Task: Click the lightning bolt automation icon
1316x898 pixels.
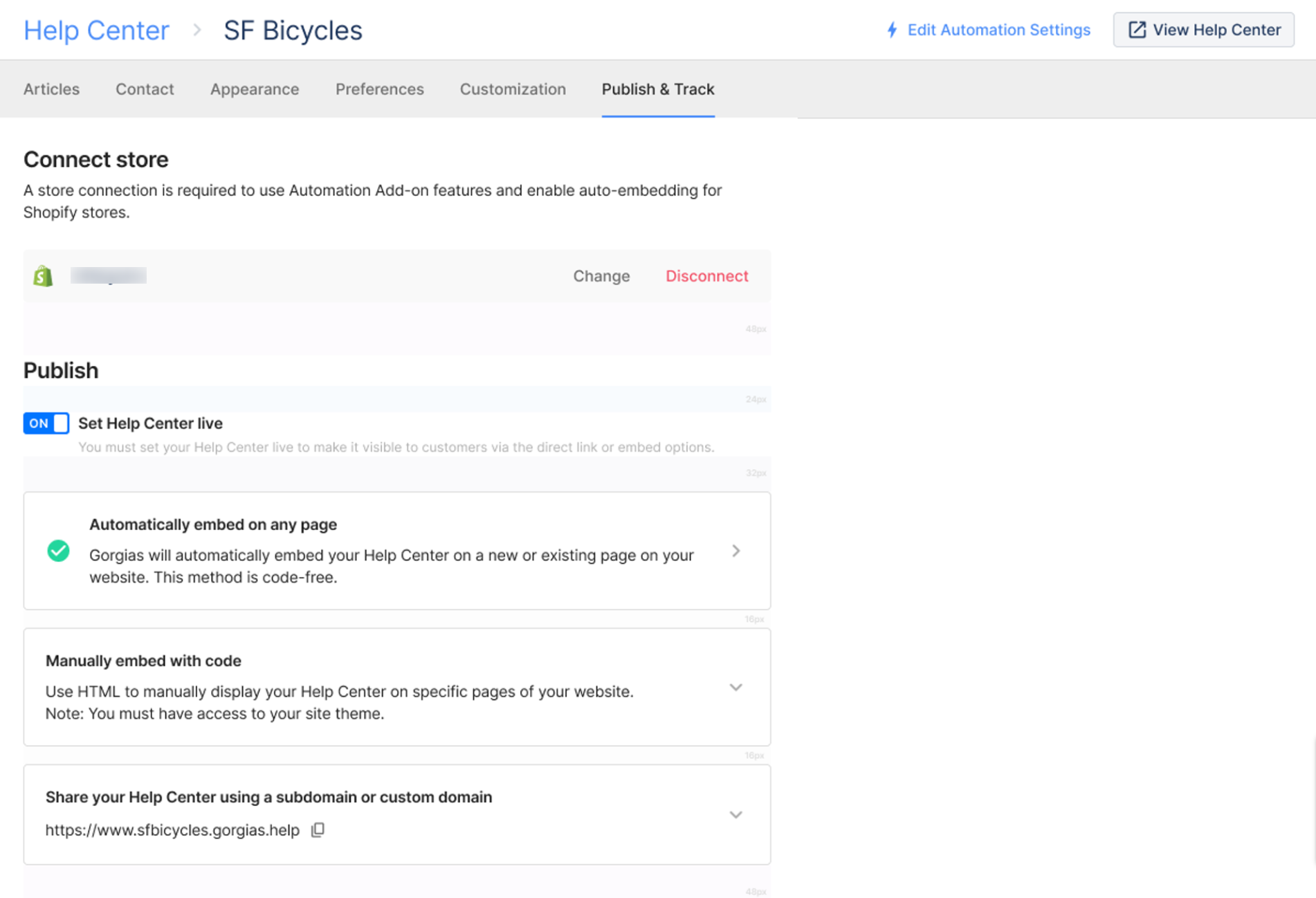Action: [892, 30]
